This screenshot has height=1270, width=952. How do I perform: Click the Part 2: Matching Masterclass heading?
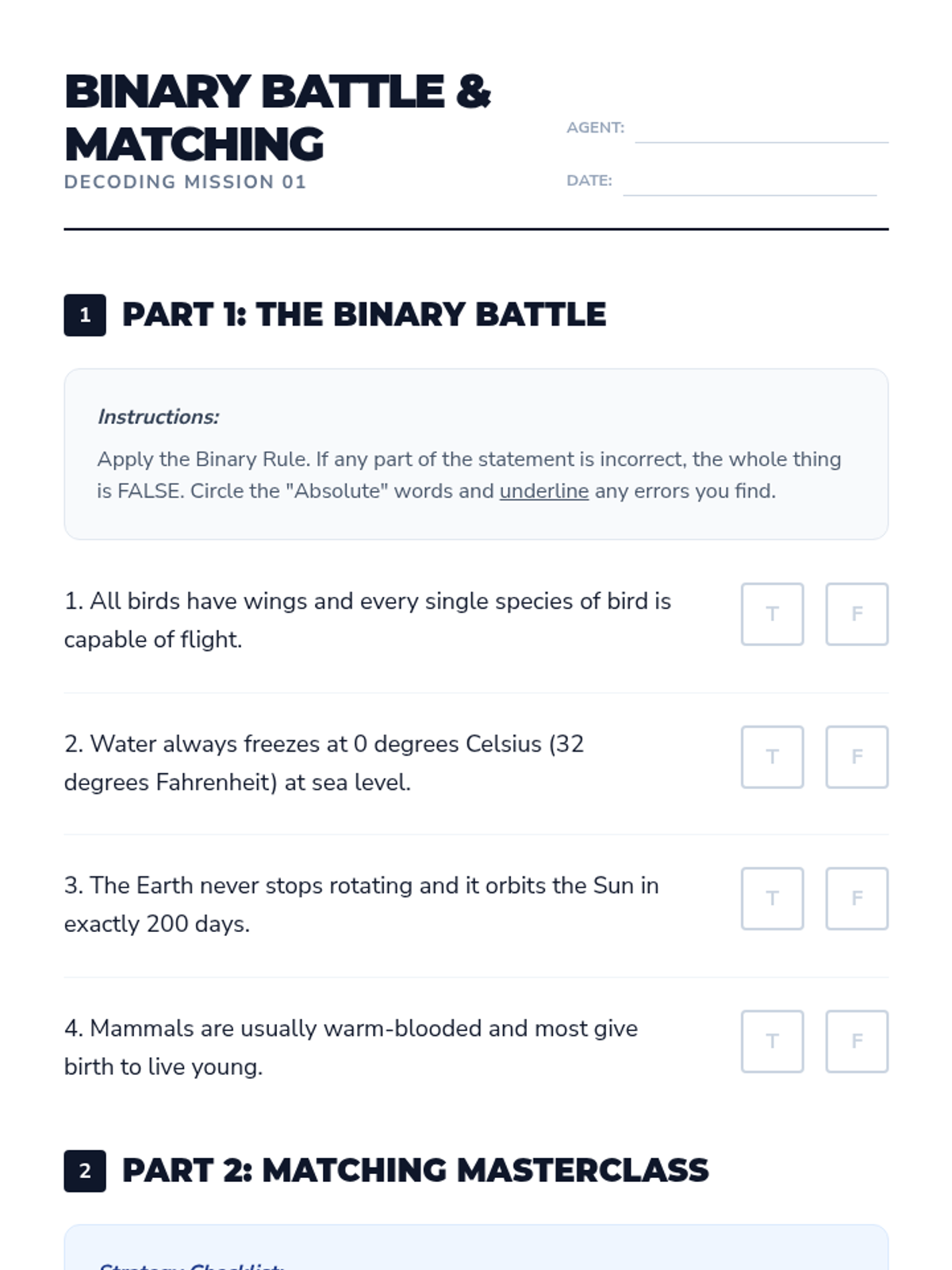(415, 1171)
